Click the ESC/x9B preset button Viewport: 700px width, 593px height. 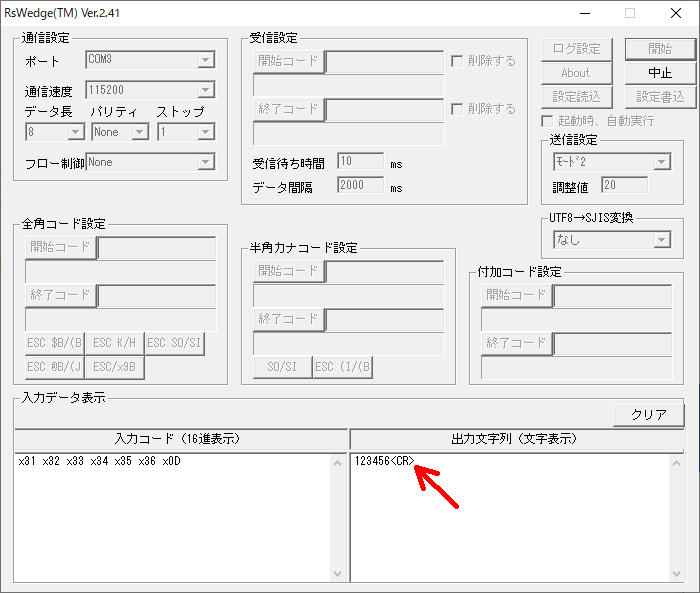pos(115,367)
